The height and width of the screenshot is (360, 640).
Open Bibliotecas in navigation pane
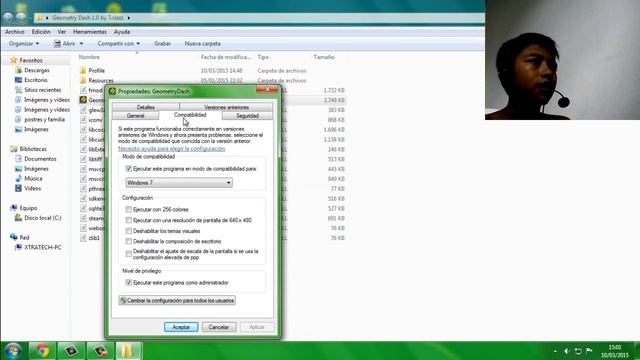pos(33,149)
